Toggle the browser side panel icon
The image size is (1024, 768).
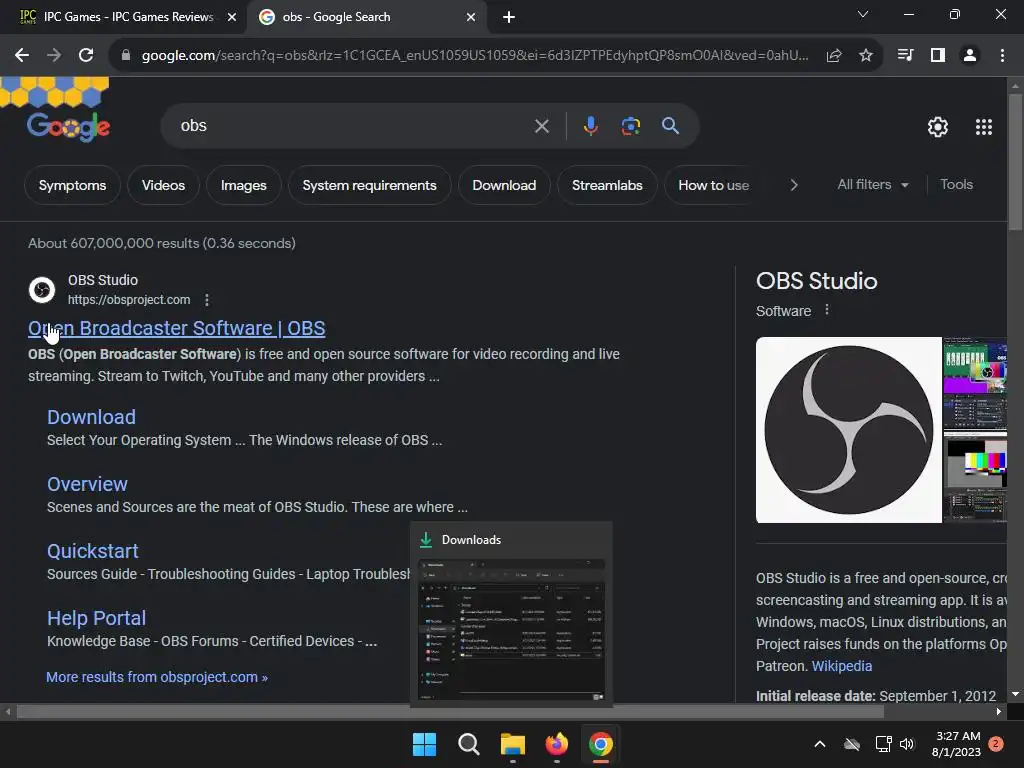tap(938, 56)
